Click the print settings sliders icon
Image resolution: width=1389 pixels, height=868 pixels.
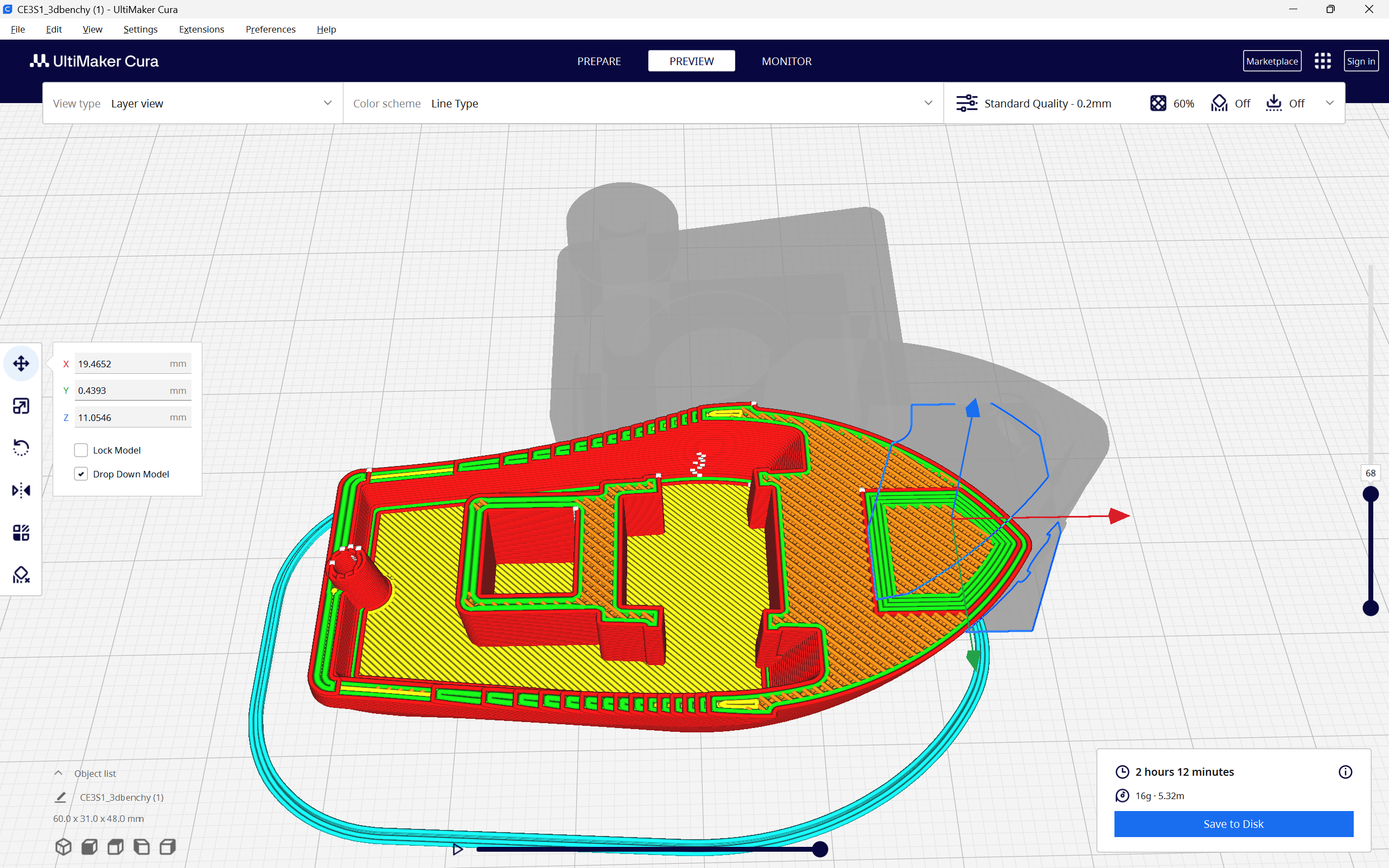[966, 103]
